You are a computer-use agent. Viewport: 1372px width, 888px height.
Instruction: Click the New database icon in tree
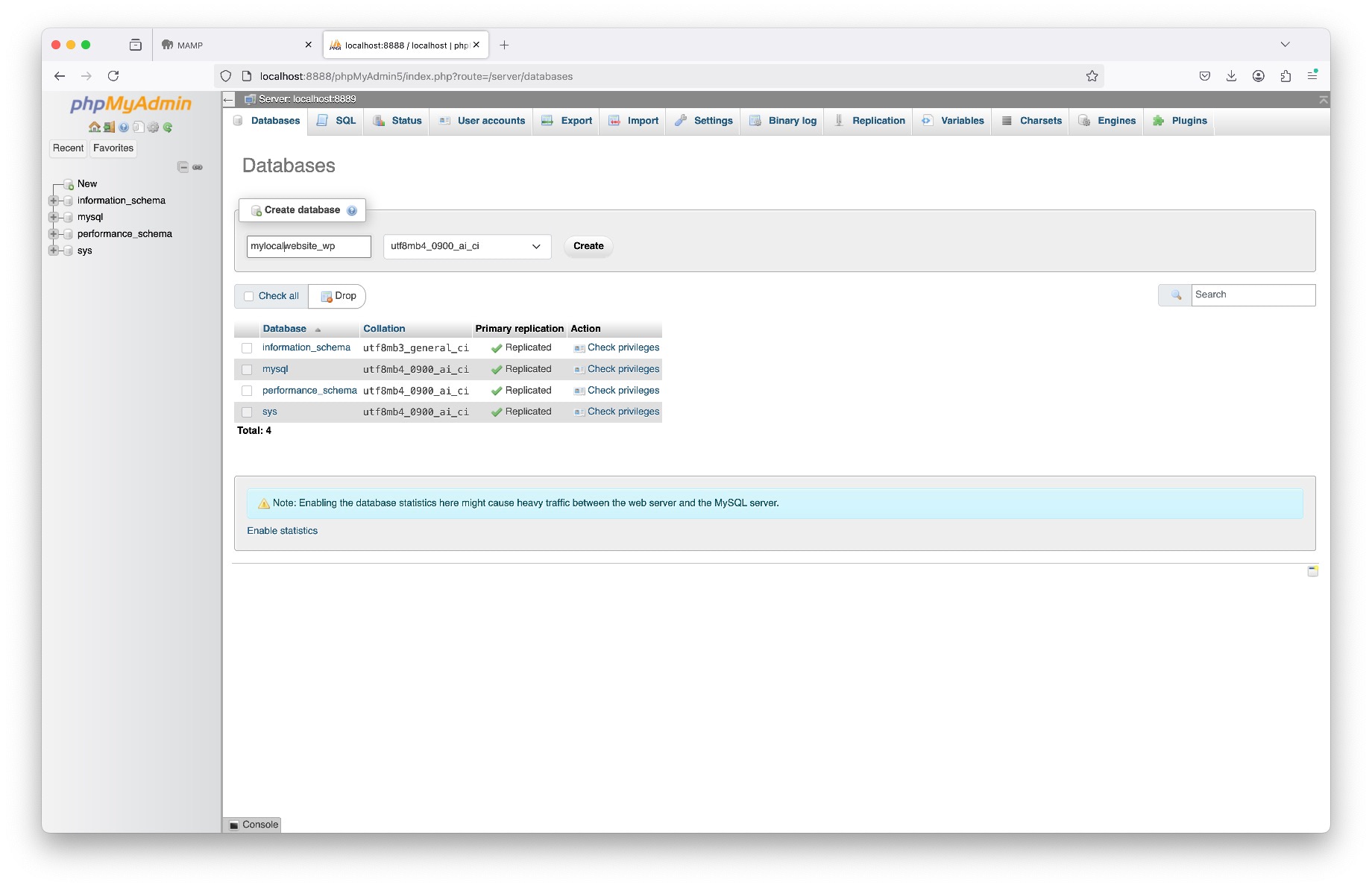click(x=69, y=184)
